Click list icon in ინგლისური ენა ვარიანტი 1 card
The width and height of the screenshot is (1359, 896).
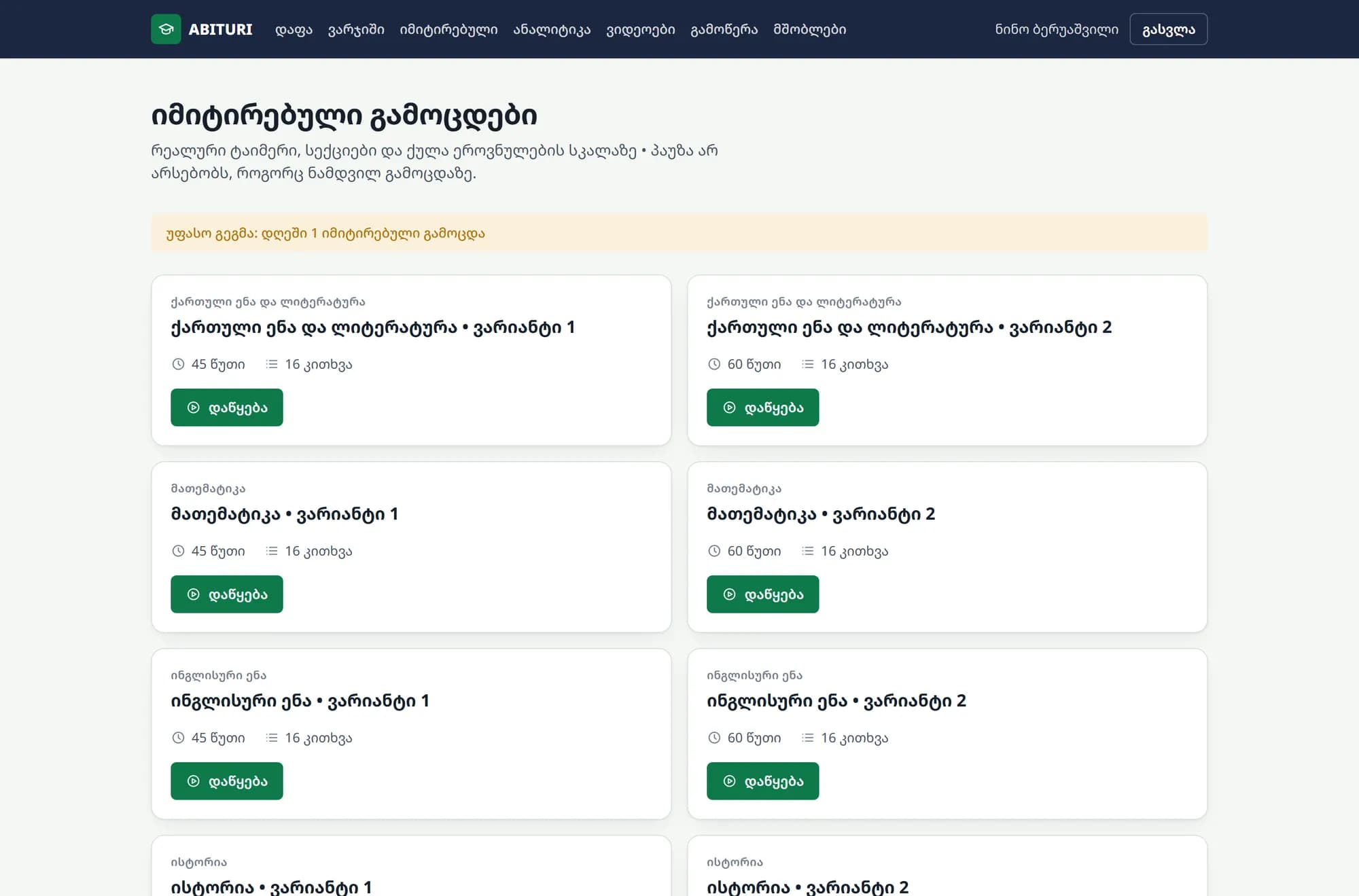[272, 738]
